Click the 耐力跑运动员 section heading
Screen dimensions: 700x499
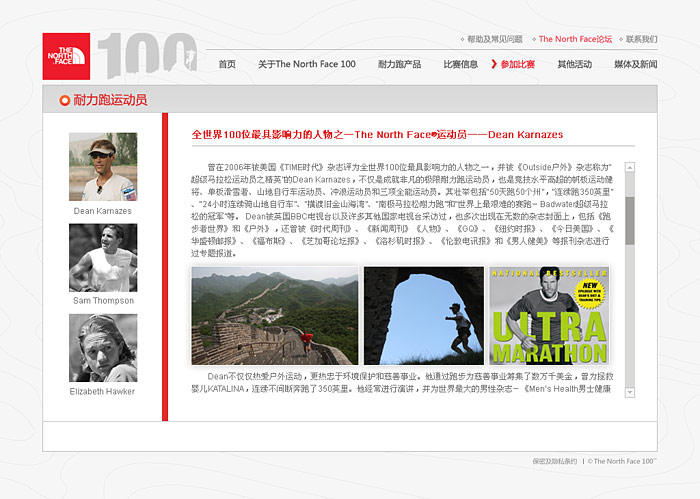[110, 100]
